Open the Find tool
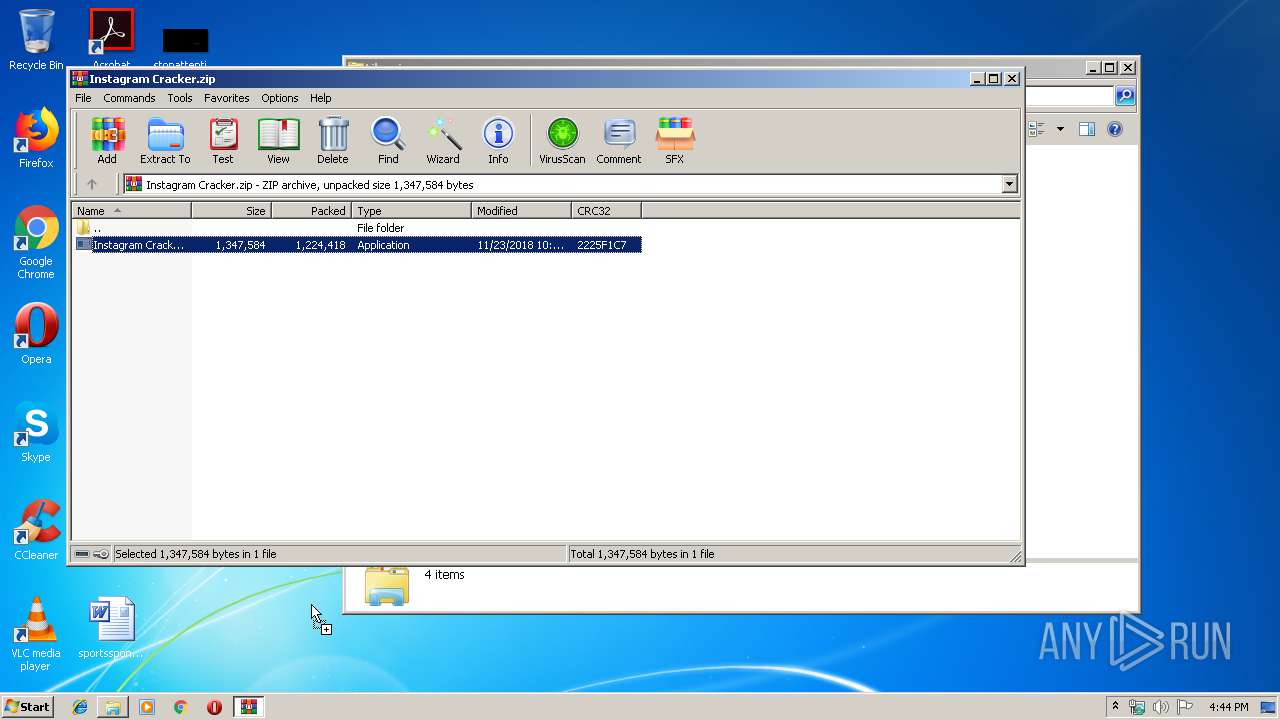1280x720 pixels. pos(388,140)
